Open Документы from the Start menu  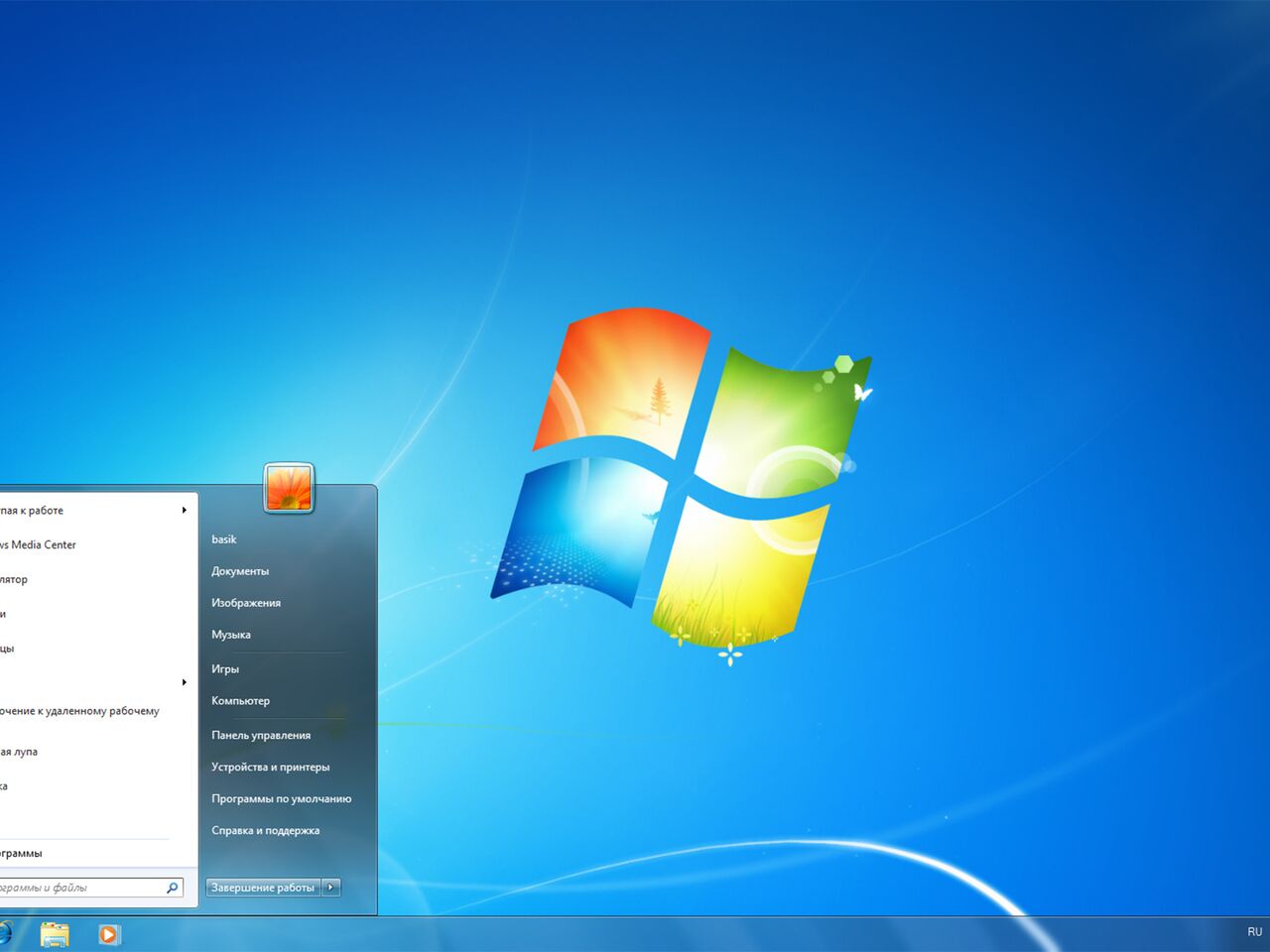click(x=240, y=571)
